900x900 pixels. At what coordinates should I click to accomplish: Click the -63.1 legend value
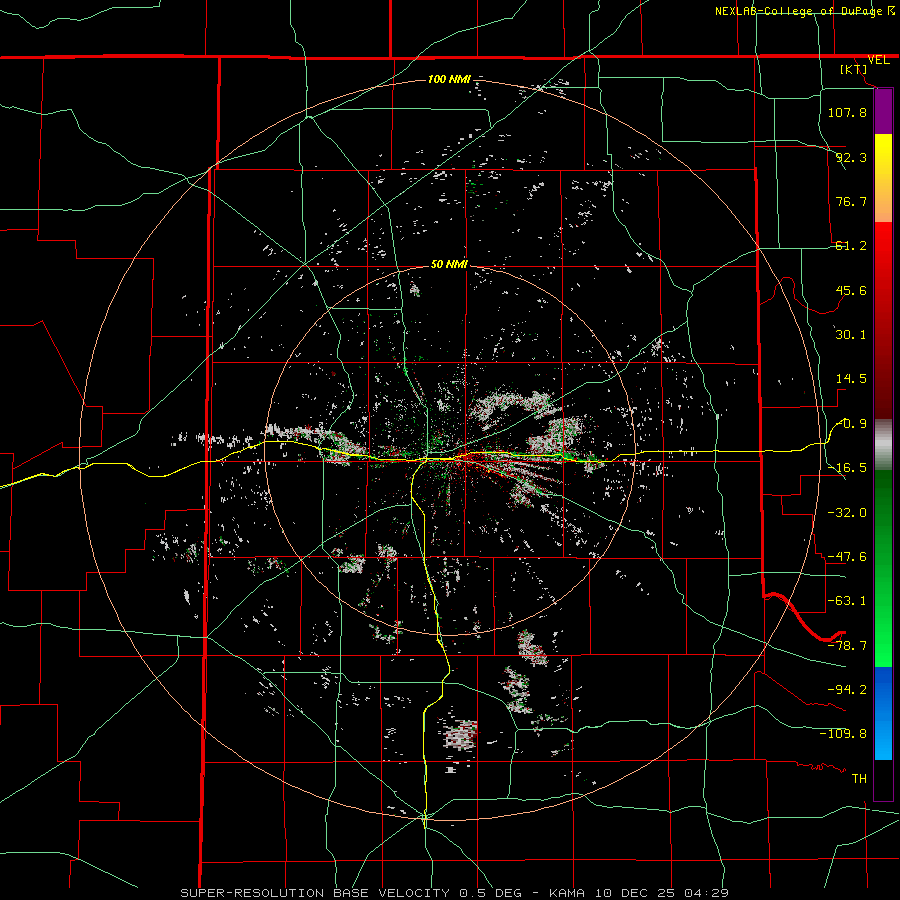pos(847,601)
